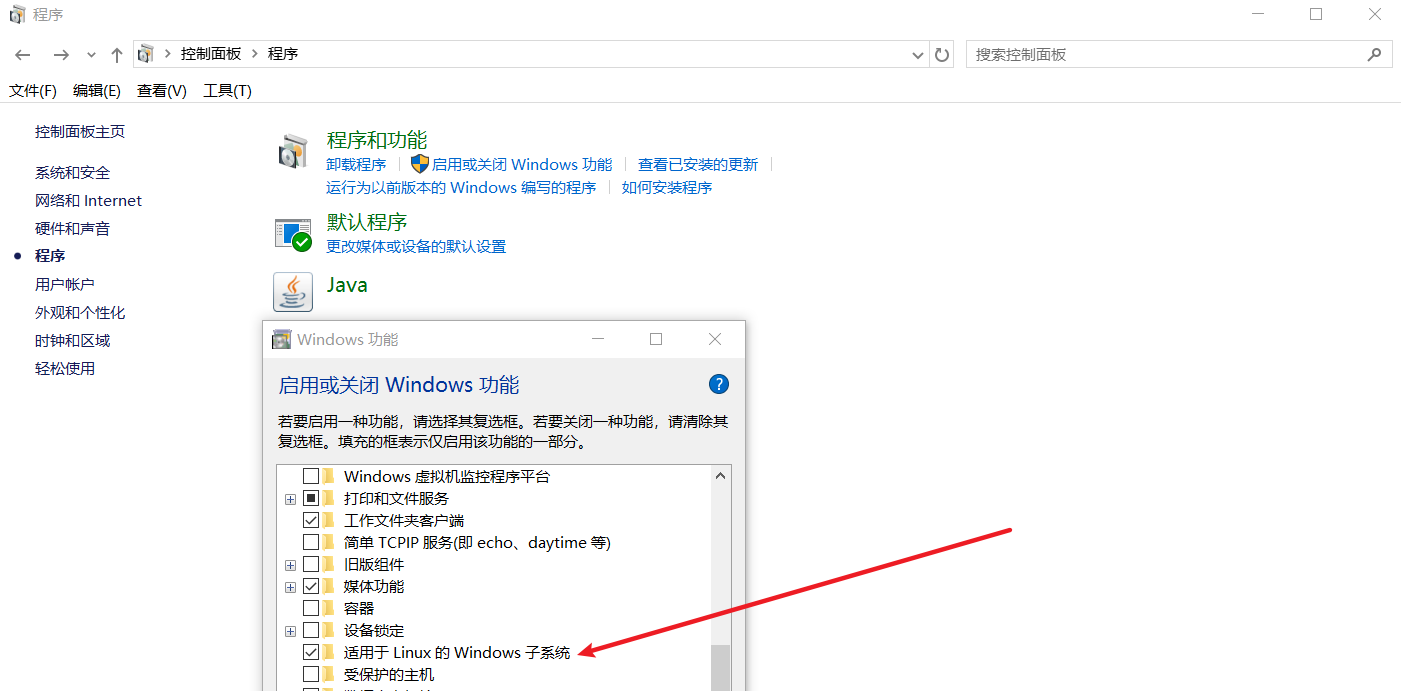The width and height of the screenshot is (1401, 691).
Task: Open the 默认程序 heading link
Action: [367, 222]
